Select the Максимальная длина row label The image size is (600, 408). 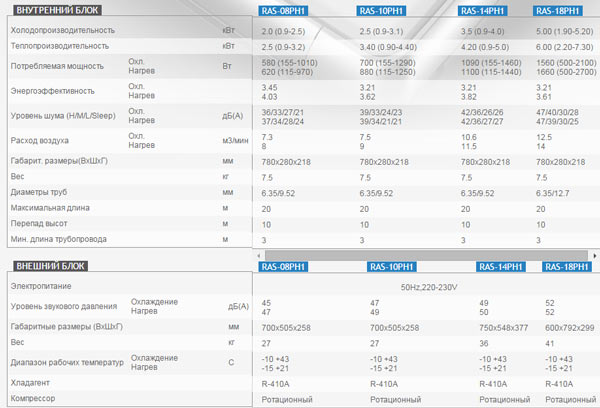tap(50, 208)
